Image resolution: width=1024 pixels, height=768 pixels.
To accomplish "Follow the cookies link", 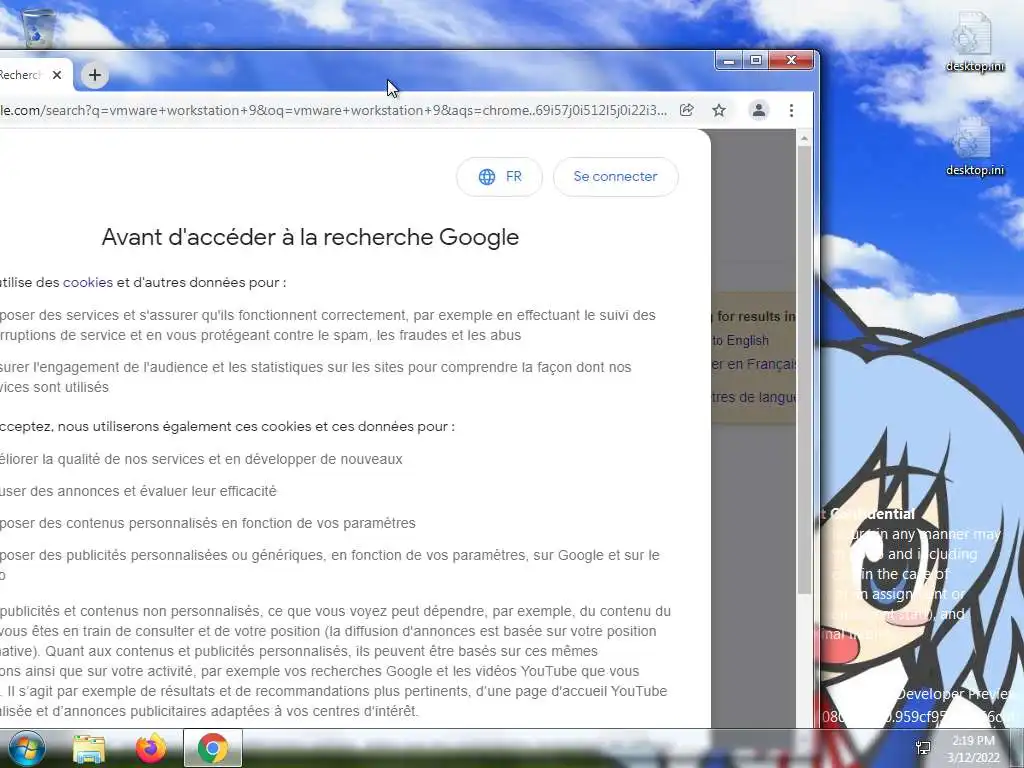I will coord(88,283).
